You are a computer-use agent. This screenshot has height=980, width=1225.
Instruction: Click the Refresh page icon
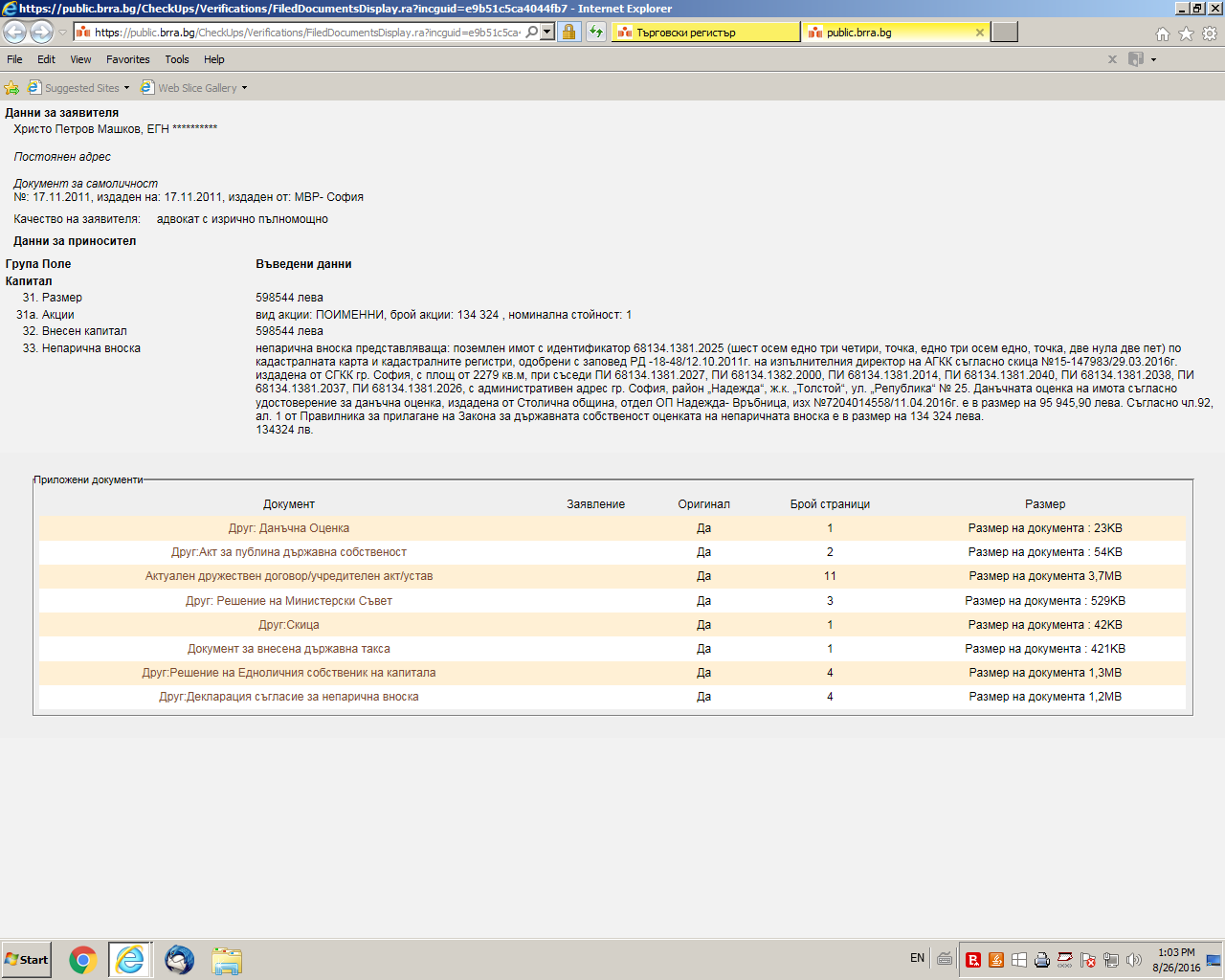596,33
